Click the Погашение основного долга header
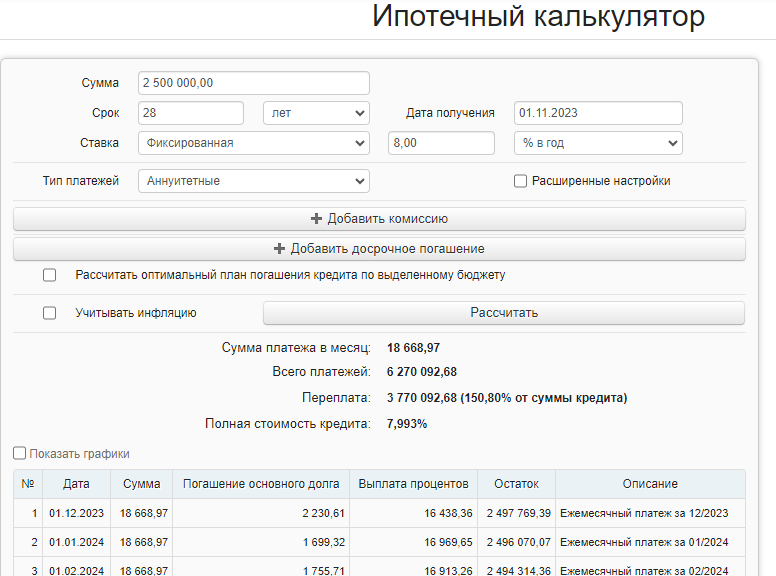Viewport: 776px width, 576px height. click(261, 484)
